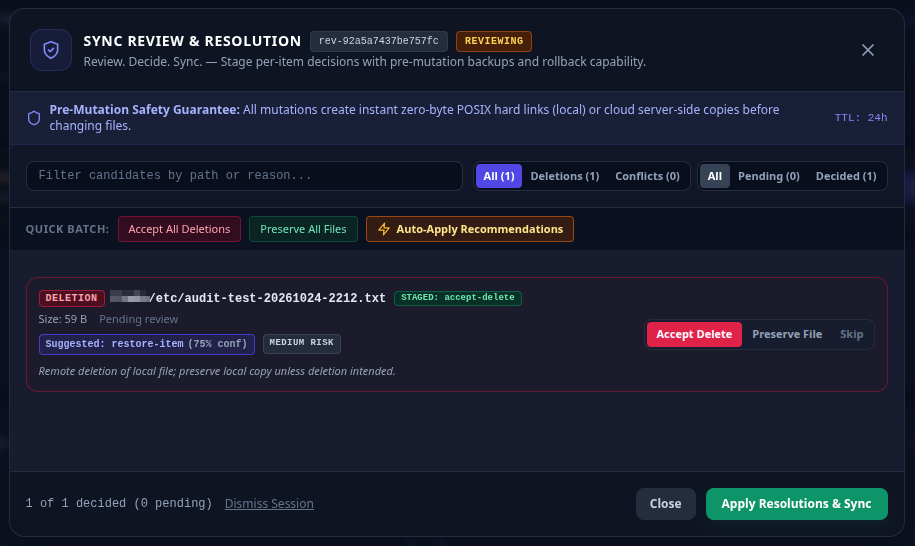Show Pending (0) items only
915x546 pixels.
coord(769,176)
